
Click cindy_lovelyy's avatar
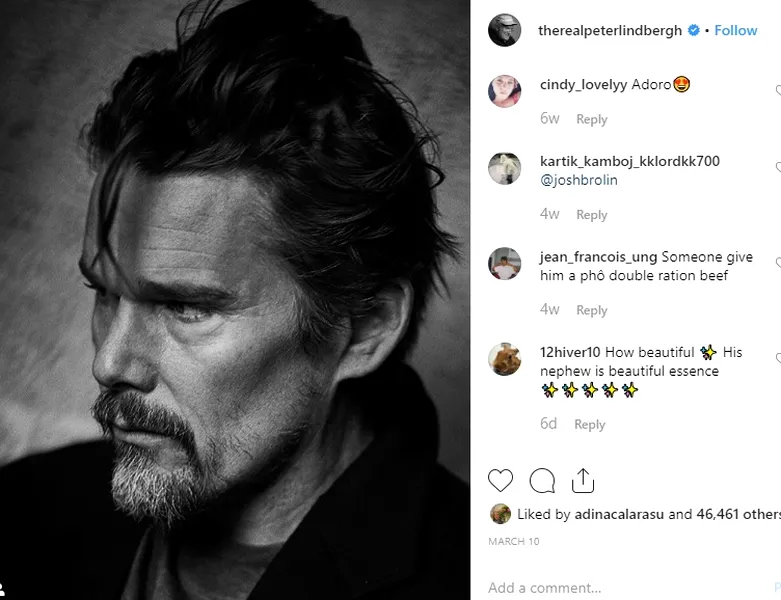504,91
